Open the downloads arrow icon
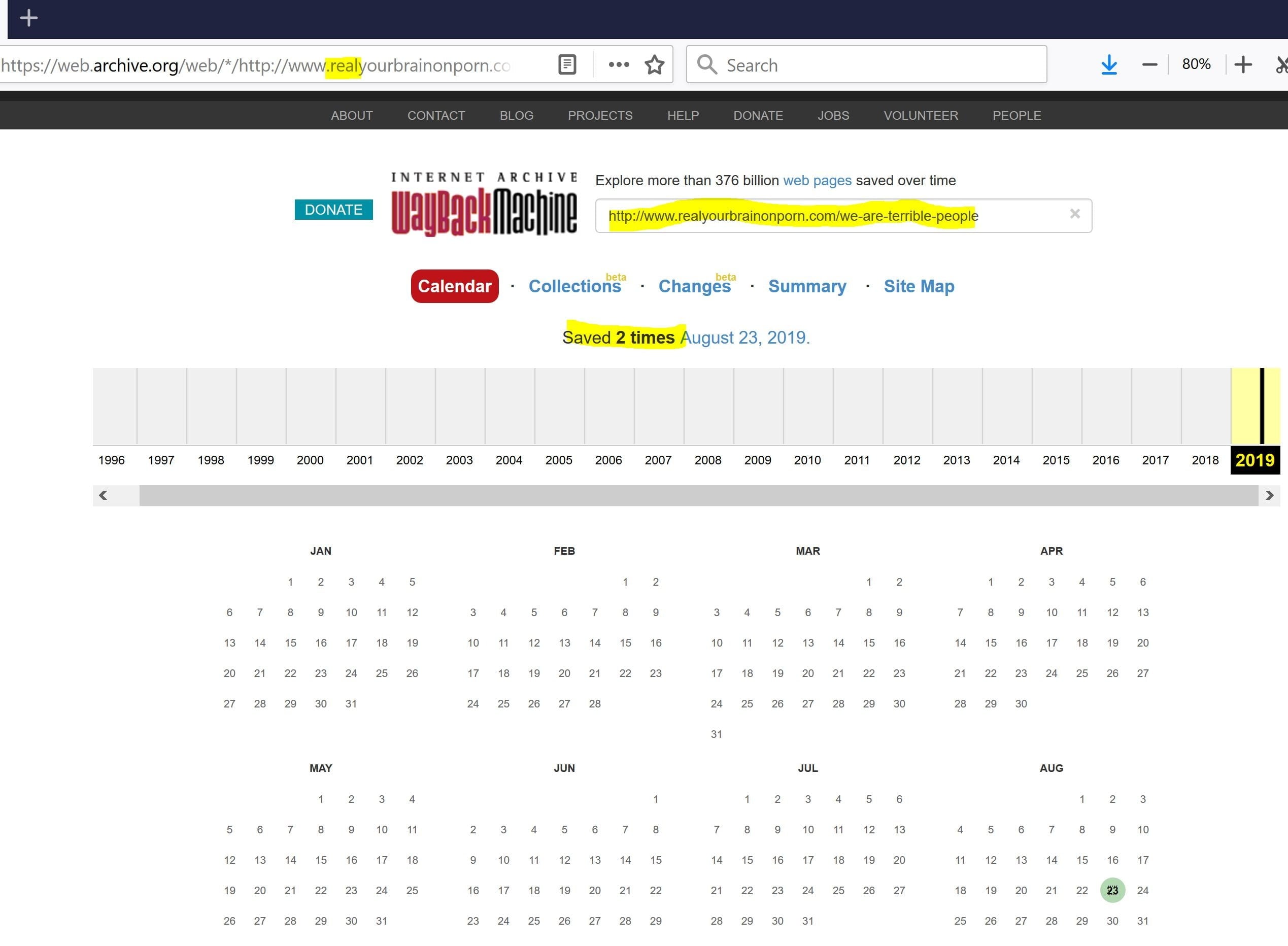Viewport: 1288px width, 946px height. 1109,65
